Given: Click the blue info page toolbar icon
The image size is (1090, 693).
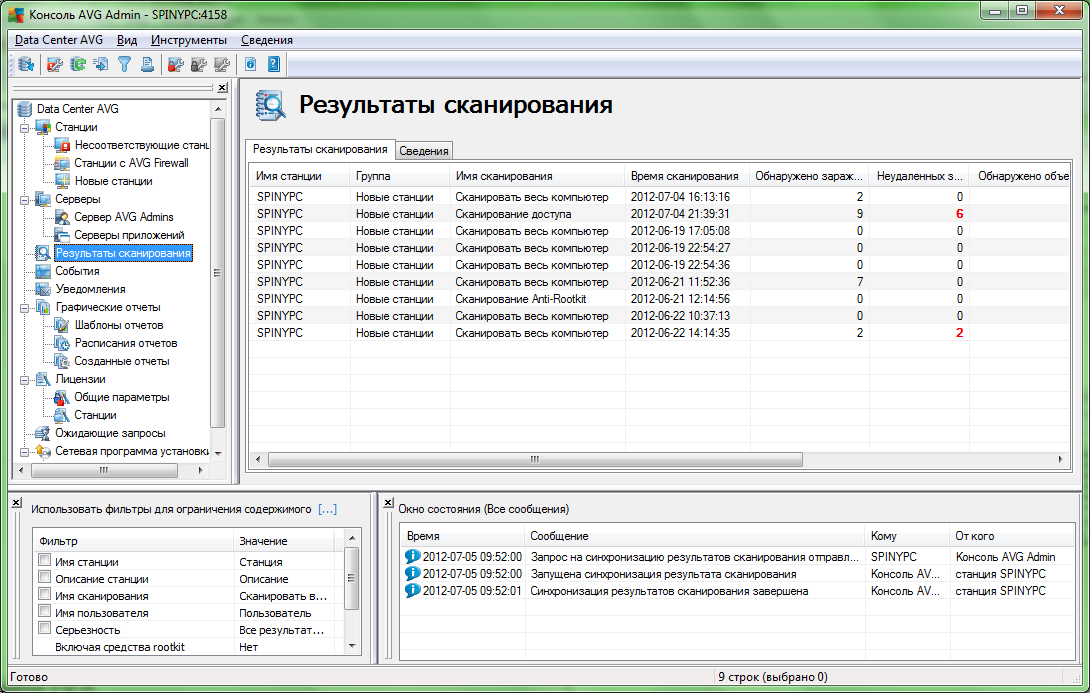Looking at the screenshot, I should pyautogui.click(x=250, y=65).
